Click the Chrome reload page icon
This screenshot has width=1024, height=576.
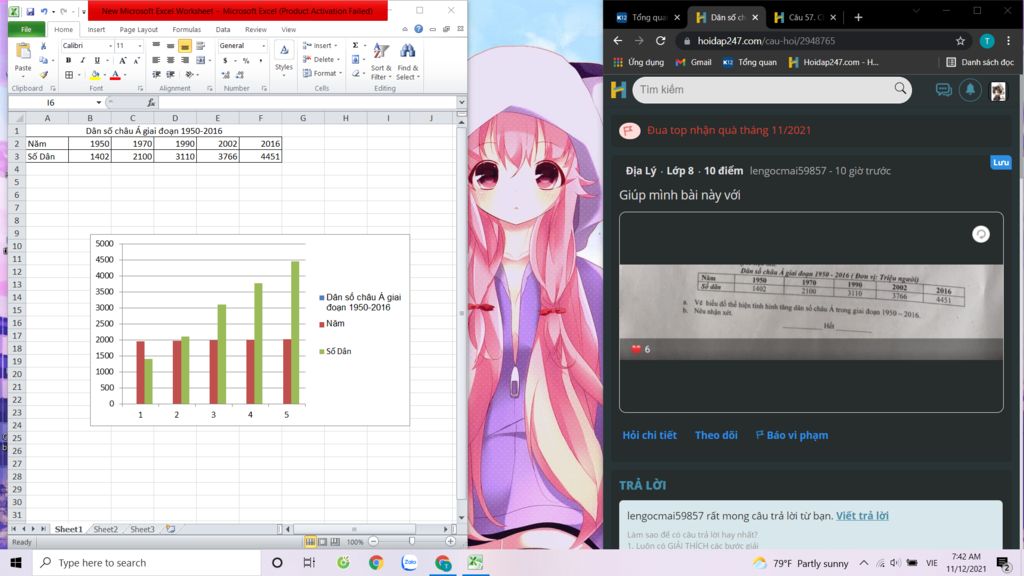coord(660,40)
